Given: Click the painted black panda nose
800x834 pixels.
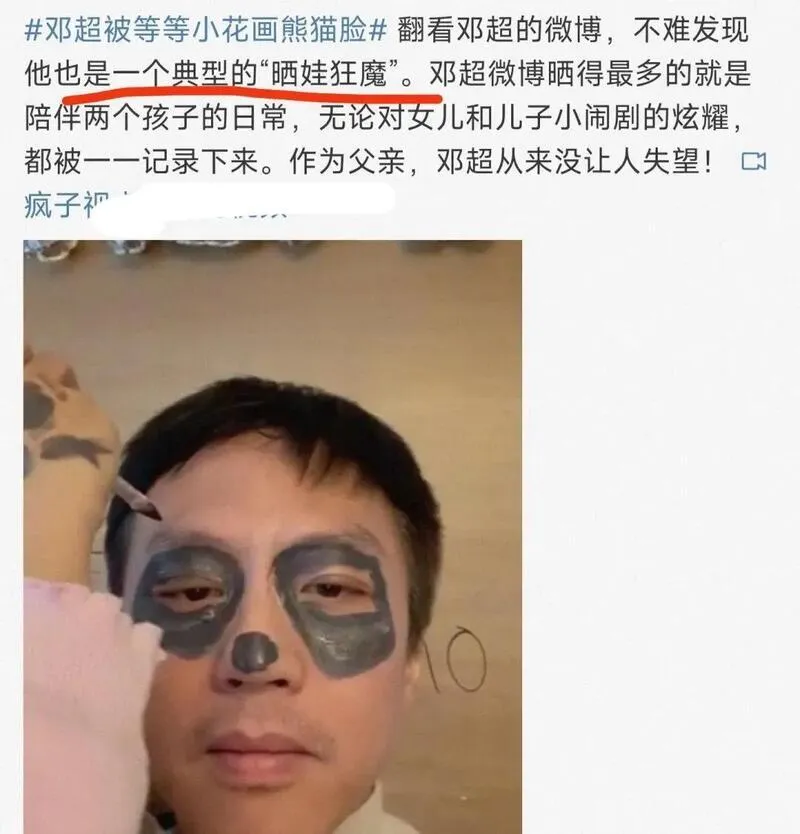Looking at the screenshot, I should pos(254,653).
